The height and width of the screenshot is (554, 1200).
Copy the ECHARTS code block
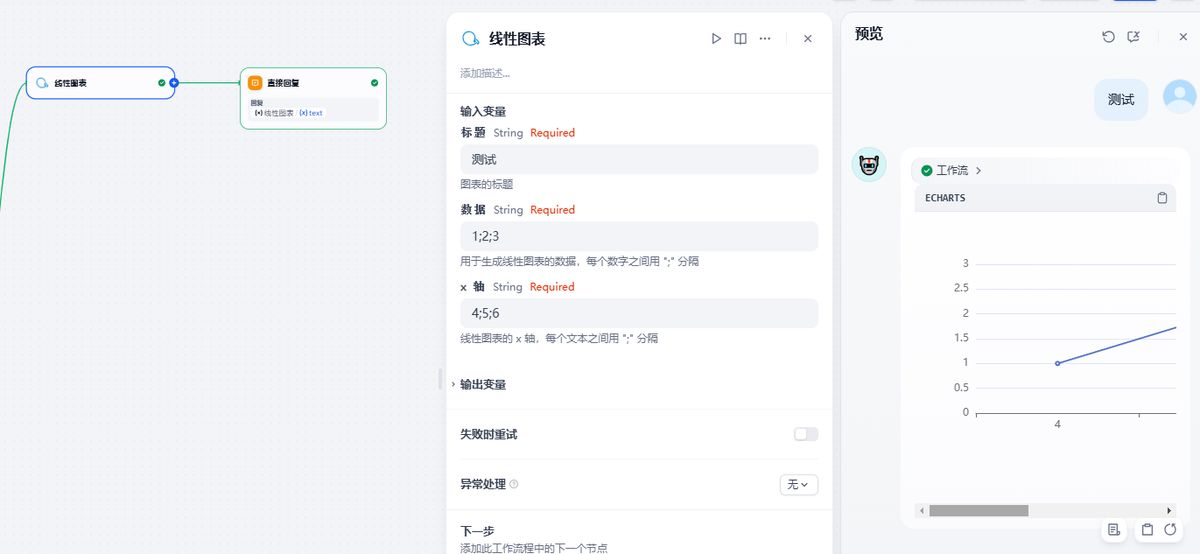coord(1162,198)
